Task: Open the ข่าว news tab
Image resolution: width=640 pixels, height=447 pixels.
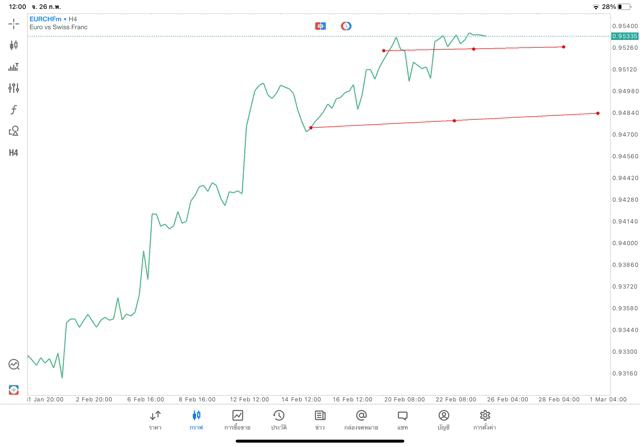Action: [x=320, y=419]
